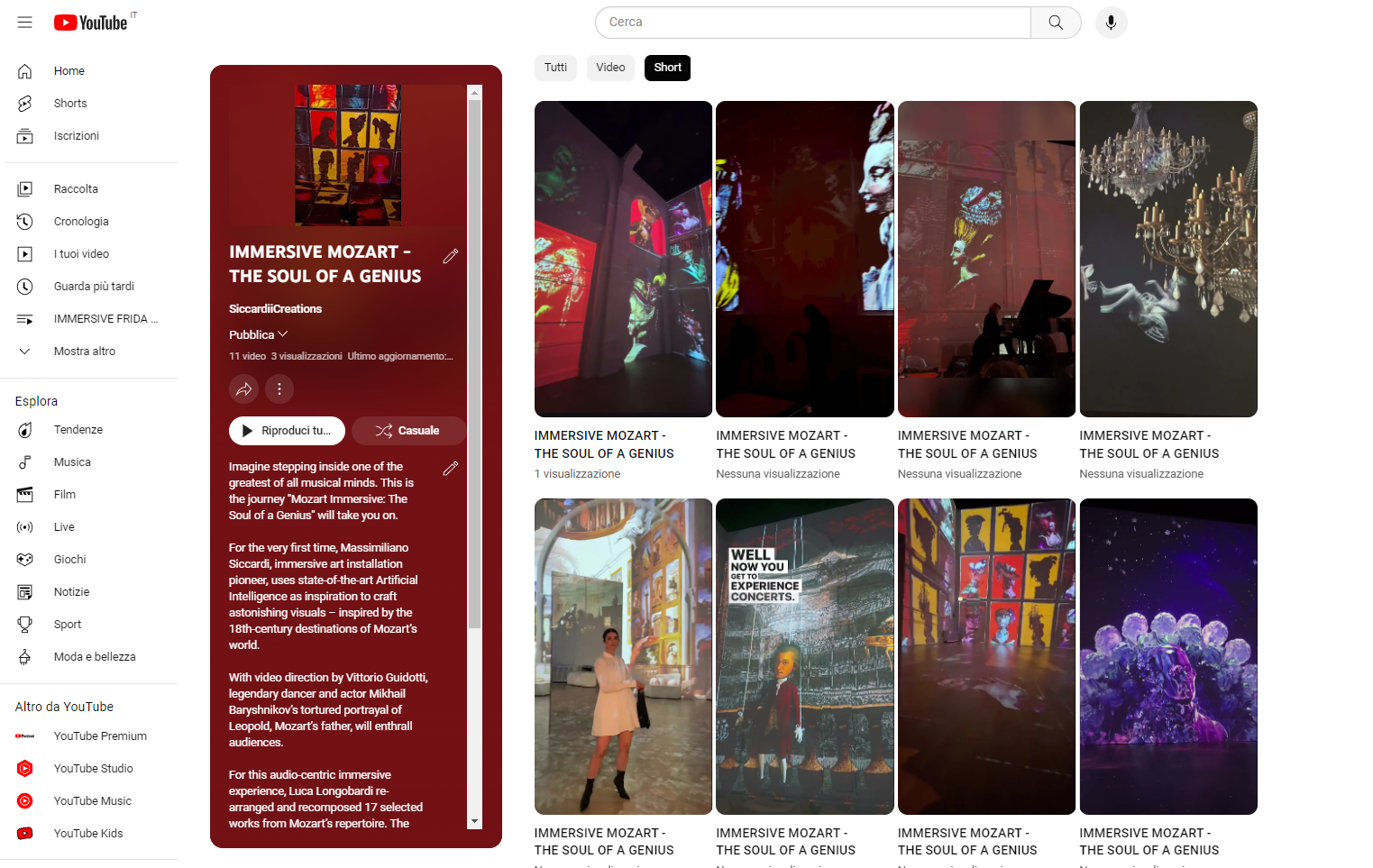Click '3 visualizzazioni' playlist stat text
Image resolution: width=1373 pixels, height=868 pixels.
(x=307, y=356)
